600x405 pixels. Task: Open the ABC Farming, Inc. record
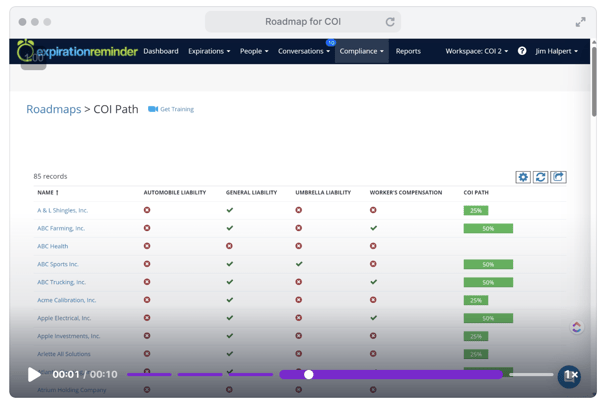pyautogui.click(x=61, y=228)
